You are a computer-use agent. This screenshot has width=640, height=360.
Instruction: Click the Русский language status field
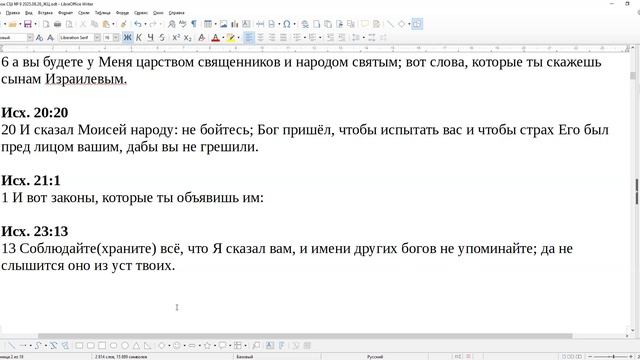click(375, 357)
